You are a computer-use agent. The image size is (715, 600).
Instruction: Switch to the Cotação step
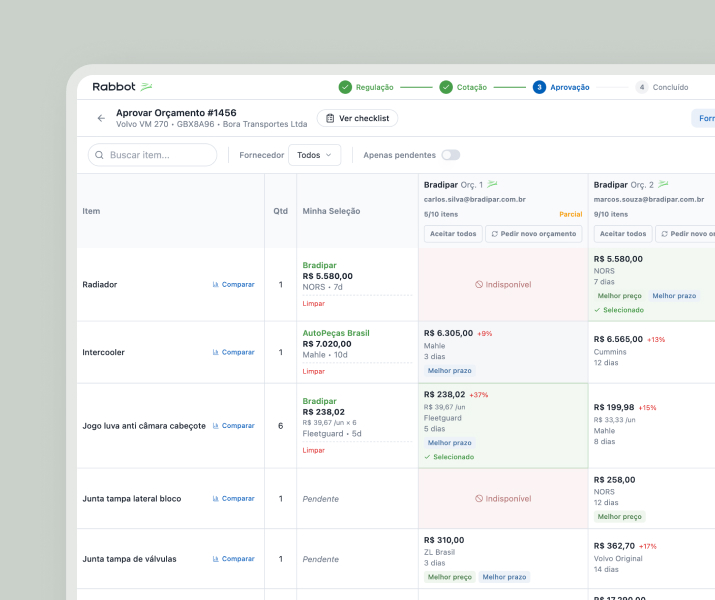pos(471,87)
